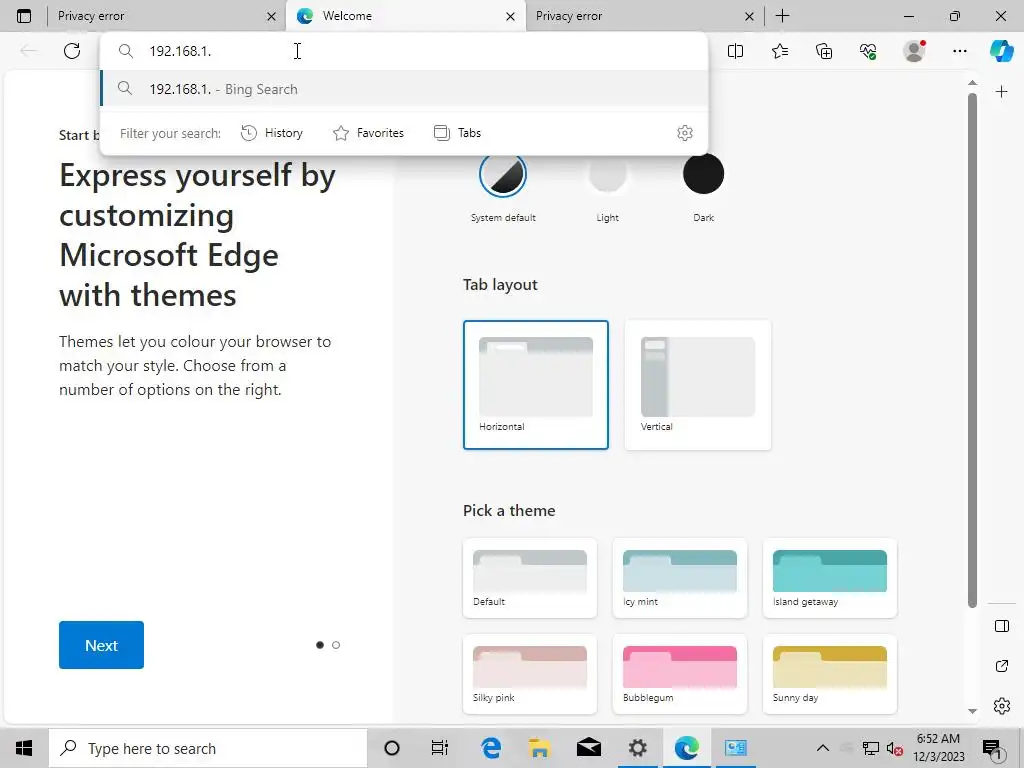The height and width of the screenshot is (768, 1024).
Task: Open Task View on taskbar
Action: [440, 748]
